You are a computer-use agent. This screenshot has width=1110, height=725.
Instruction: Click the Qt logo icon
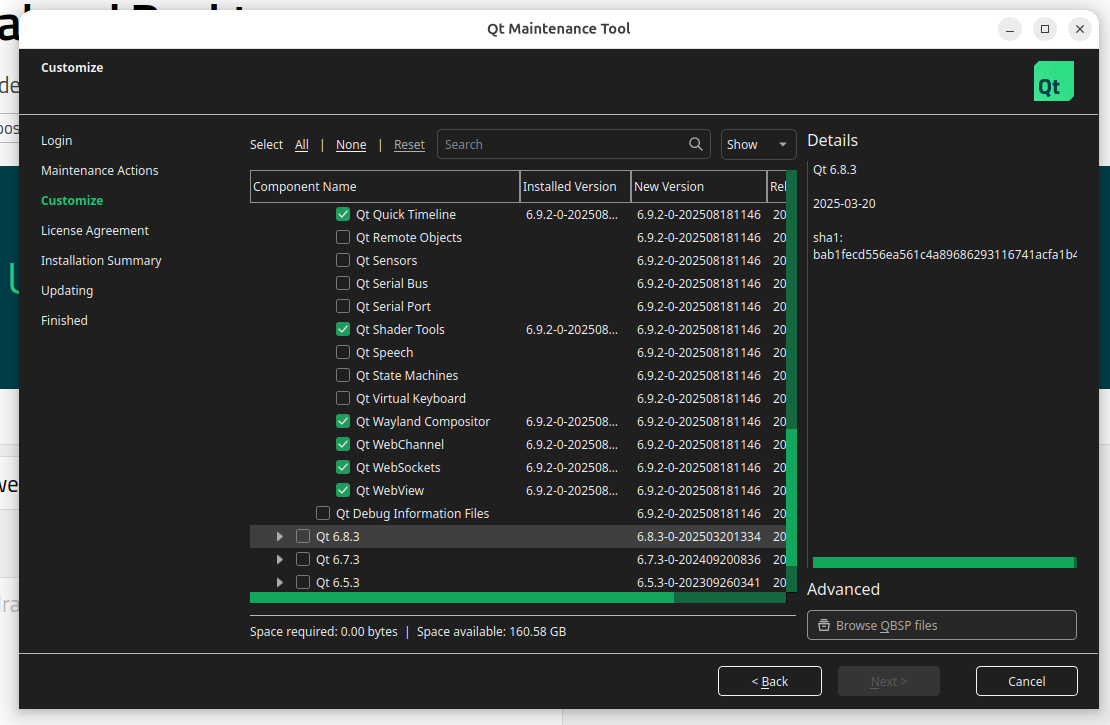pyautogui.click(x=1053, y=81)
